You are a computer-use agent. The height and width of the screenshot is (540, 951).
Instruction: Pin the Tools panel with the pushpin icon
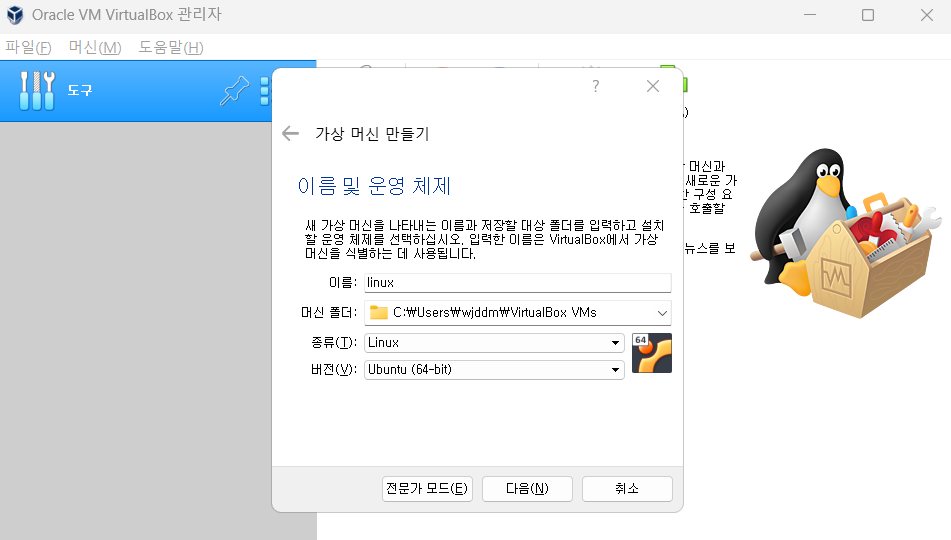[234, 91]
